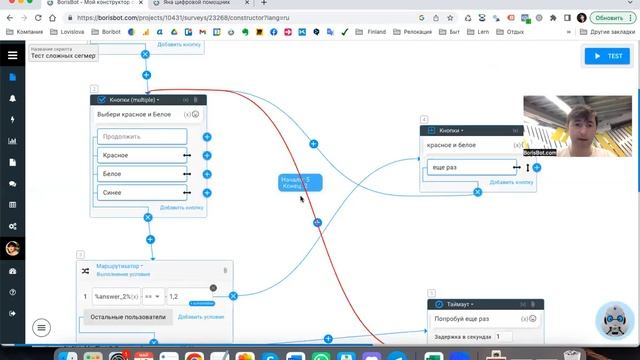The width and height of the screenshot is (640, 360).
Task: Delete the Таймаут block via trash icon
Action: tap(533, 304)
